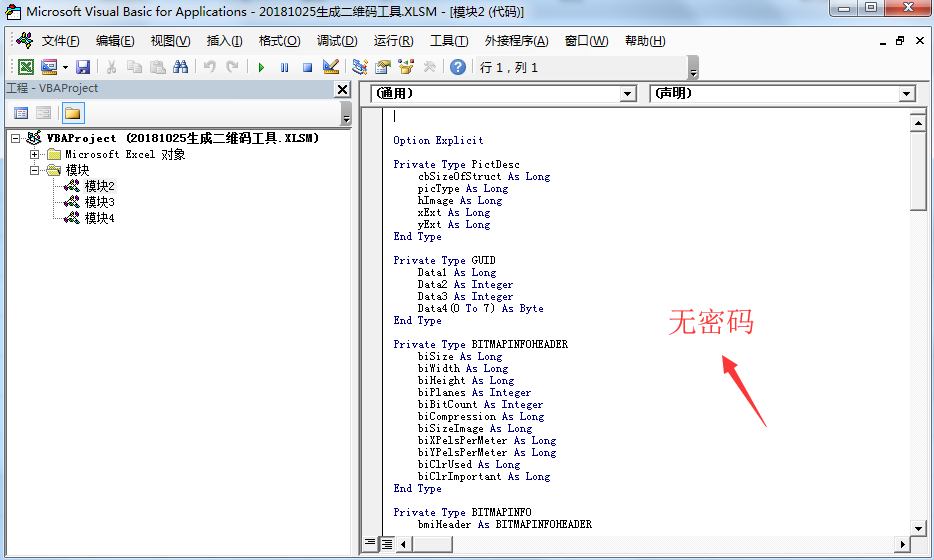Click the Private Type PictDesc line

coord(456,164)
